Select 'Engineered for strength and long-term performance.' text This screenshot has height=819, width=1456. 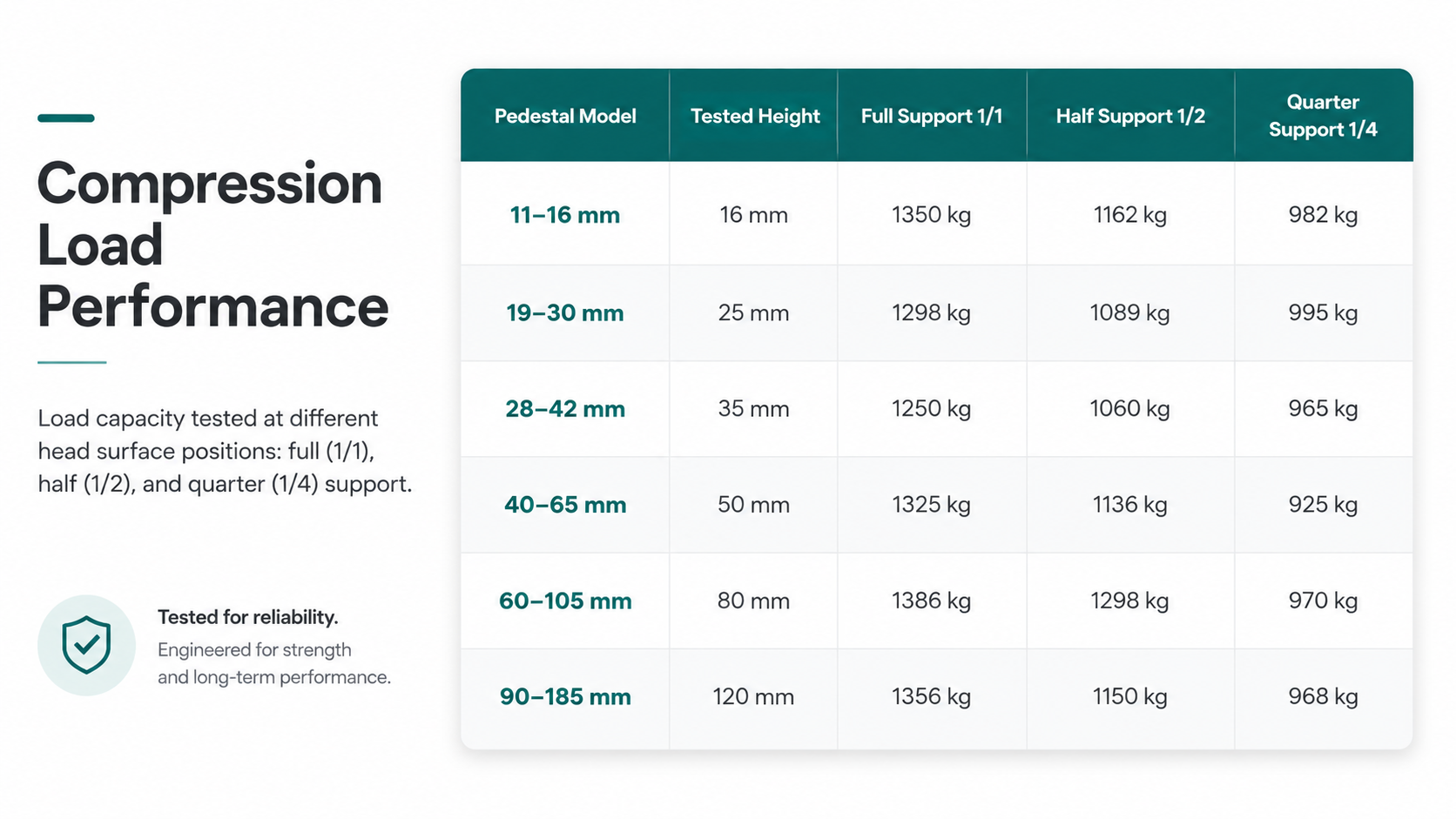[x=274, y=663]
